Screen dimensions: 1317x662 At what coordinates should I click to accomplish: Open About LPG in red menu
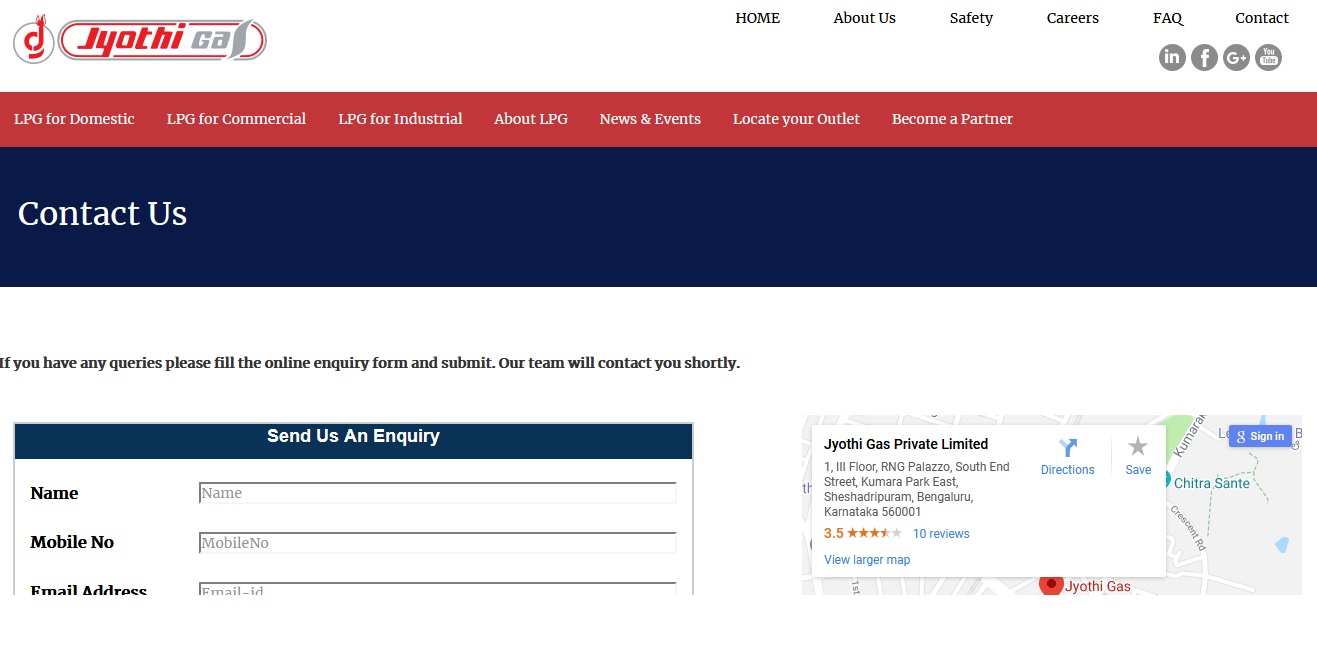coord(531,119)
